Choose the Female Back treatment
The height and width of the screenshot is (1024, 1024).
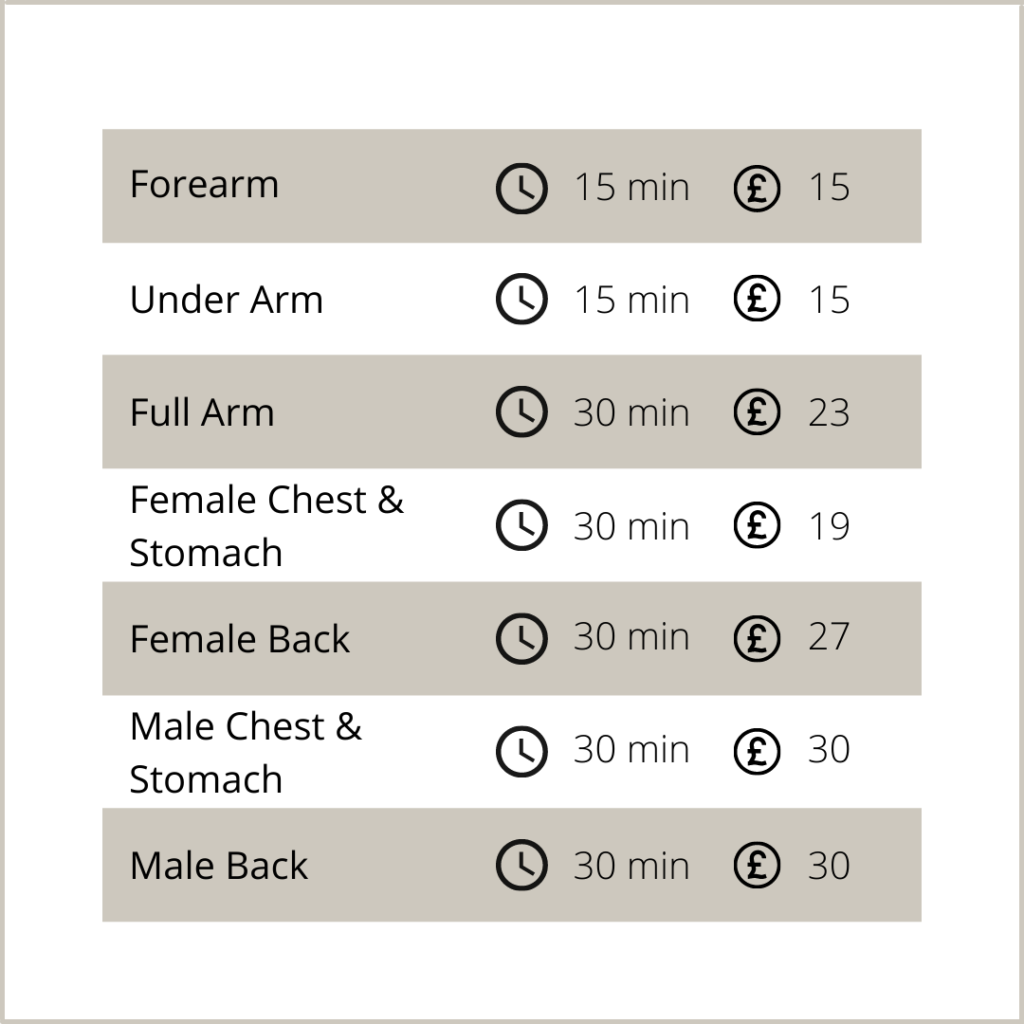(x=240, y=639)
